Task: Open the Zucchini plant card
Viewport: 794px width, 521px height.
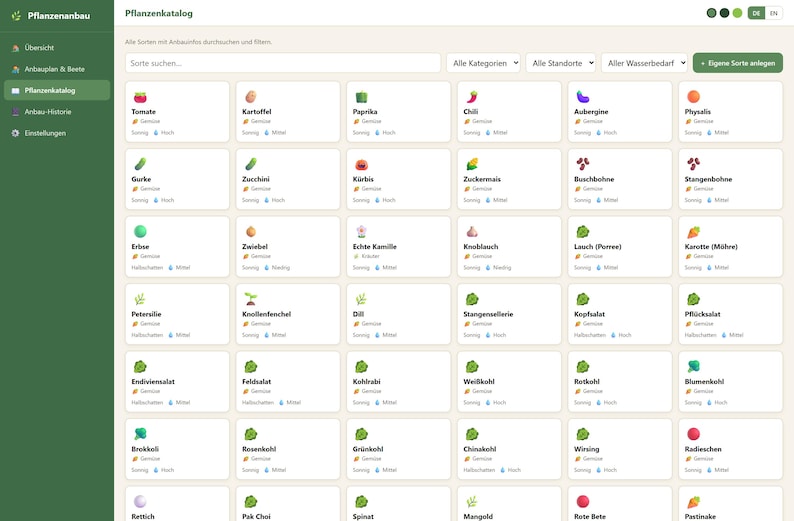Action: pyautogui.click(x=288, y=179)
